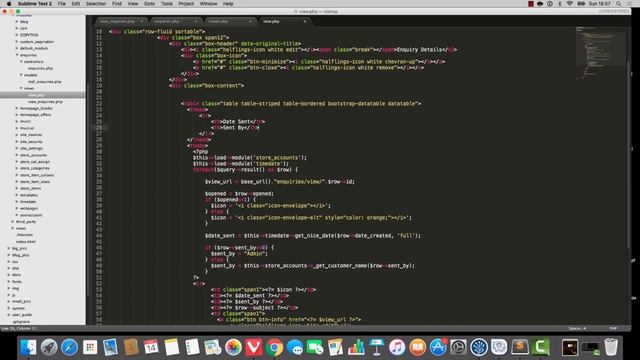
Task: Open Spotlight search in menu bar
Action: coord(619,4)
